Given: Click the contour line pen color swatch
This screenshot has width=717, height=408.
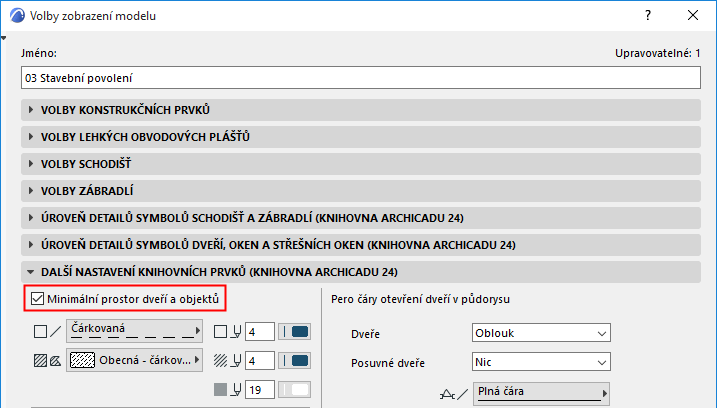Looking at the screenshot, I should coord(299,331).
